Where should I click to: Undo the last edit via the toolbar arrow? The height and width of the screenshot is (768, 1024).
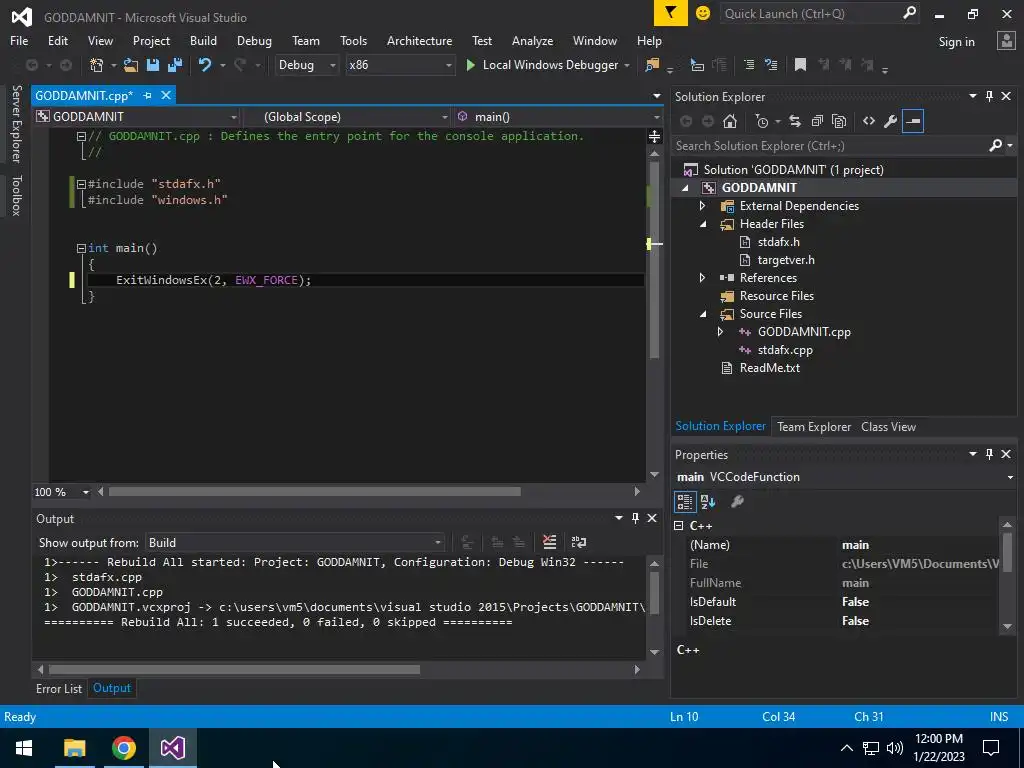coord(205,65)
